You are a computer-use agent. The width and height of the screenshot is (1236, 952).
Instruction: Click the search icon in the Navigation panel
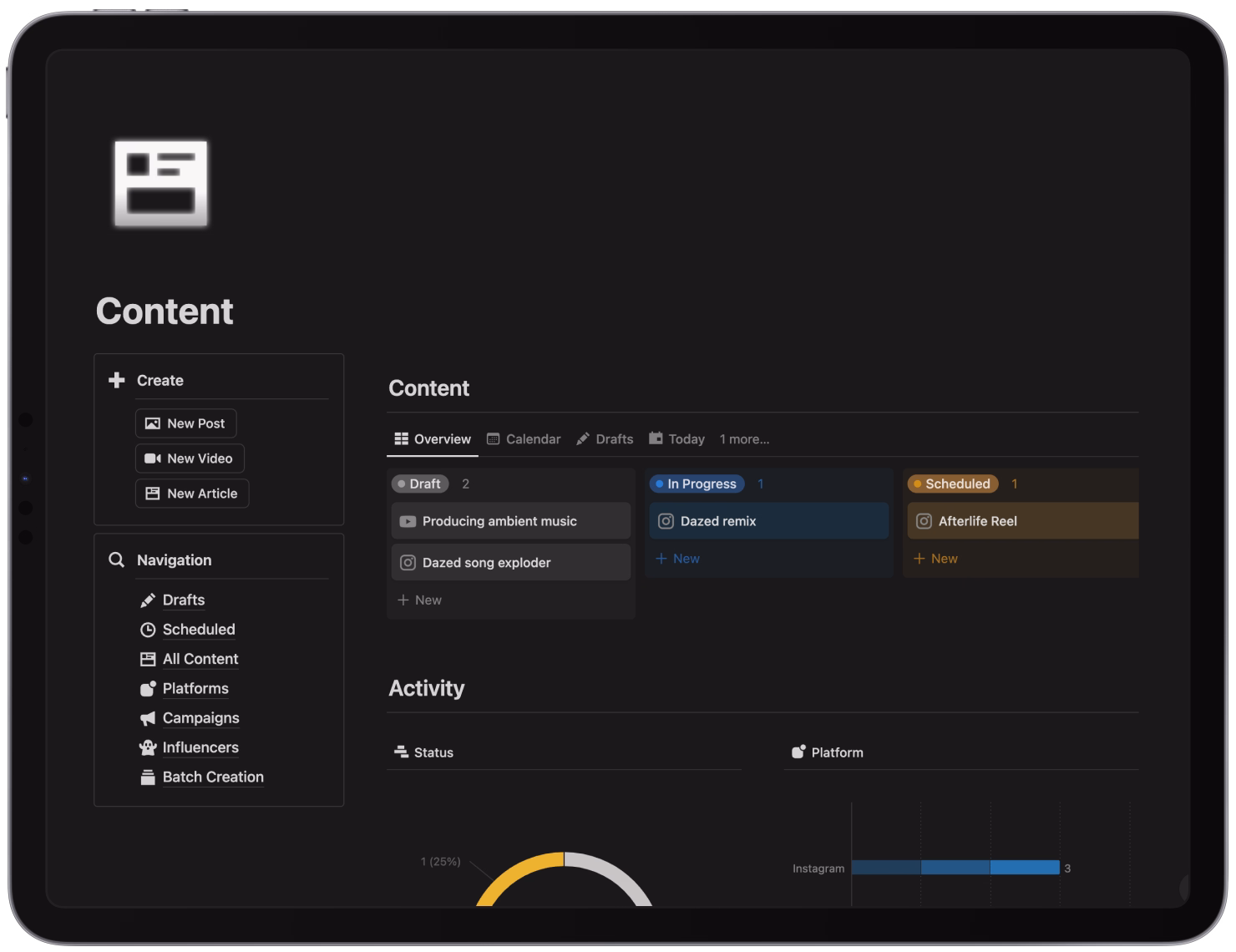116,560
